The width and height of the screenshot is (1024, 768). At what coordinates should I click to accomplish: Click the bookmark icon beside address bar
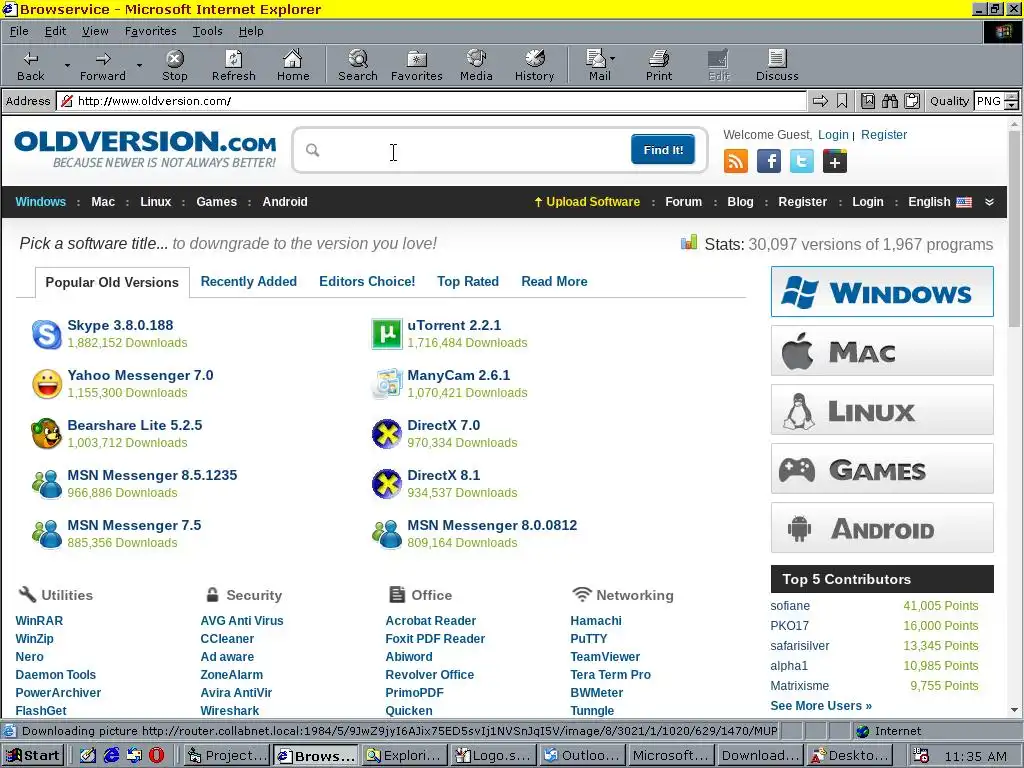(842, 101)
